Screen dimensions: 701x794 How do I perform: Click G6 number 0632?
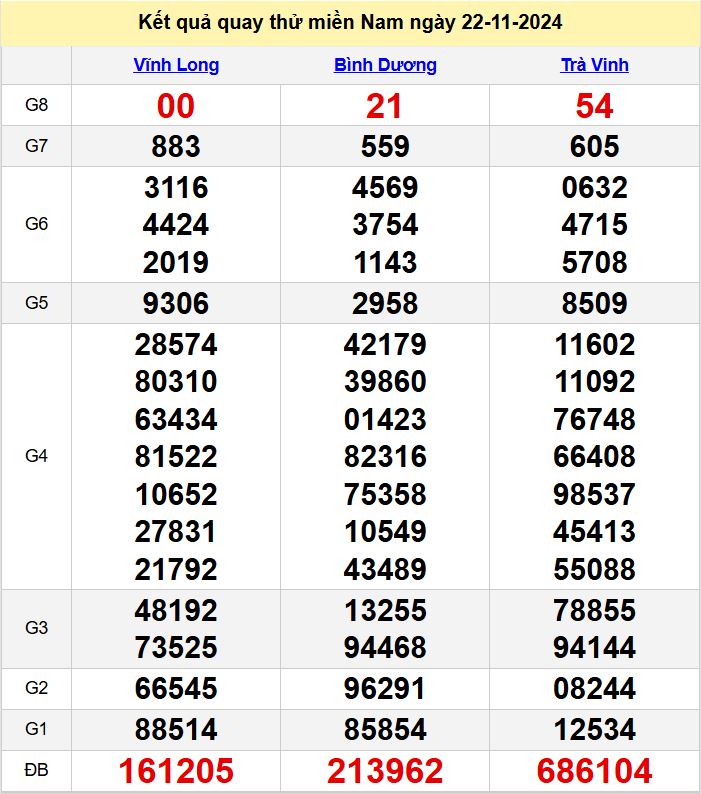pos(594,187)
